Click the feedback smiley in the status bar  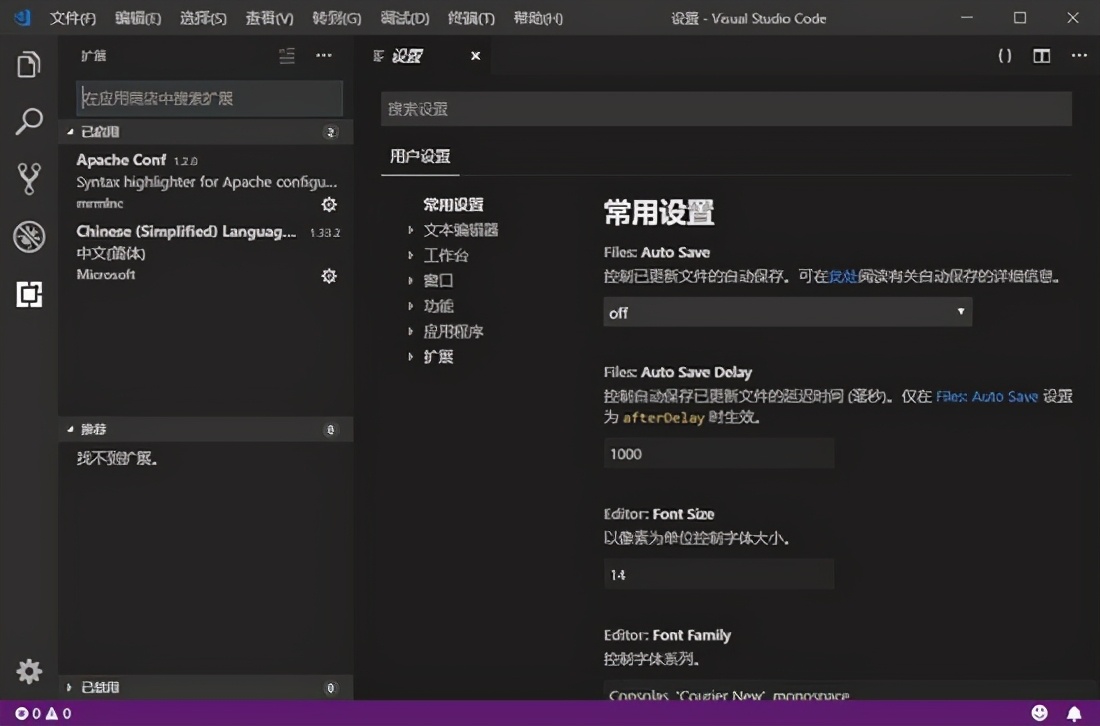pos(1041,711)
